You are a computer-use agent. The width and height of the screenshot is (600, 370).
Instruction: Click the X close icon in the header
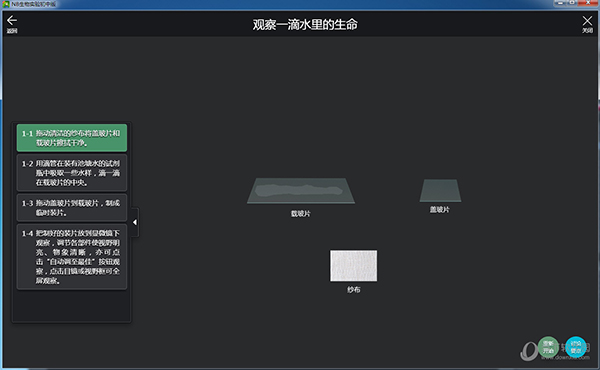587,21
